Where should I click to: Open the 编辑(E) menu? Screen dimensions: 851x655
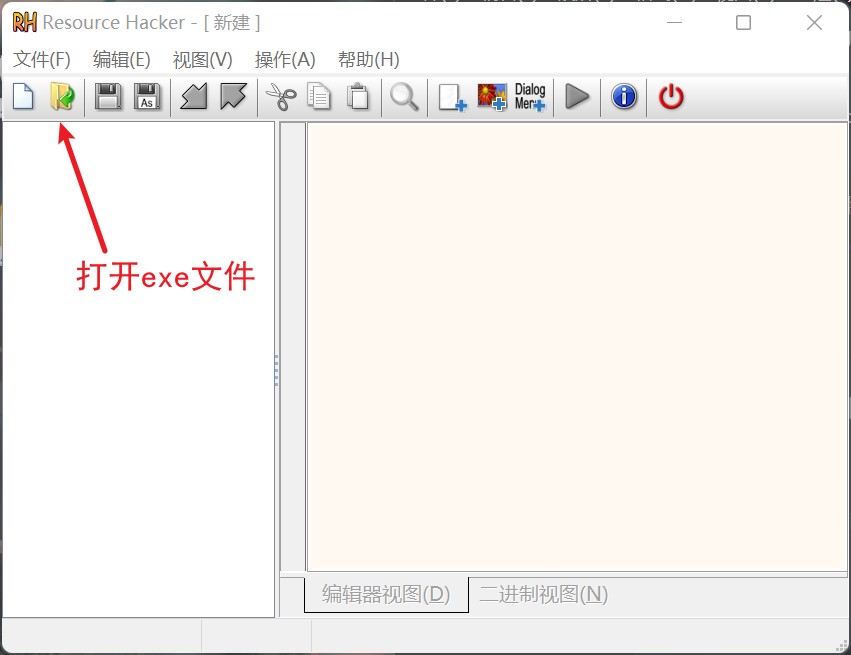[122, 59]
